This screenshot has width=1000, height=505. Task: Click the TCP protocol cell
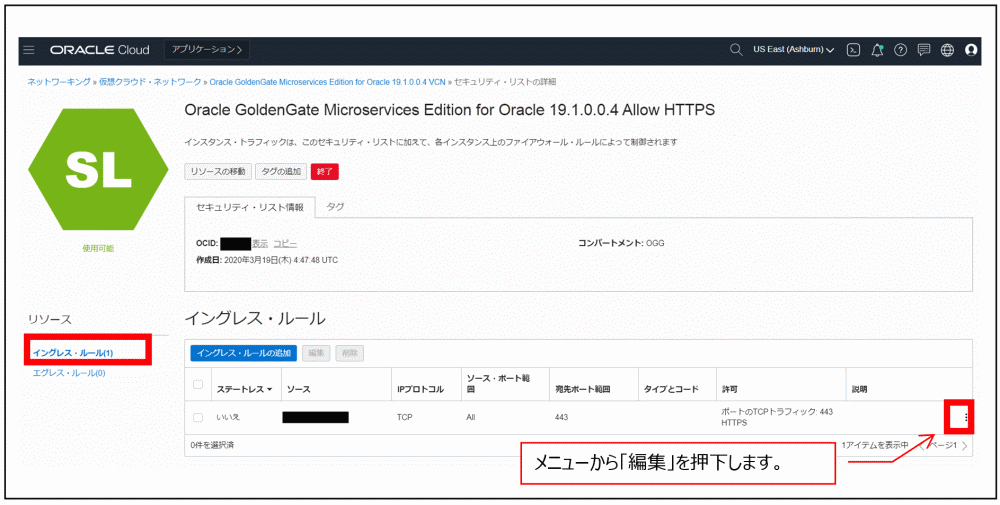[404, 418]
